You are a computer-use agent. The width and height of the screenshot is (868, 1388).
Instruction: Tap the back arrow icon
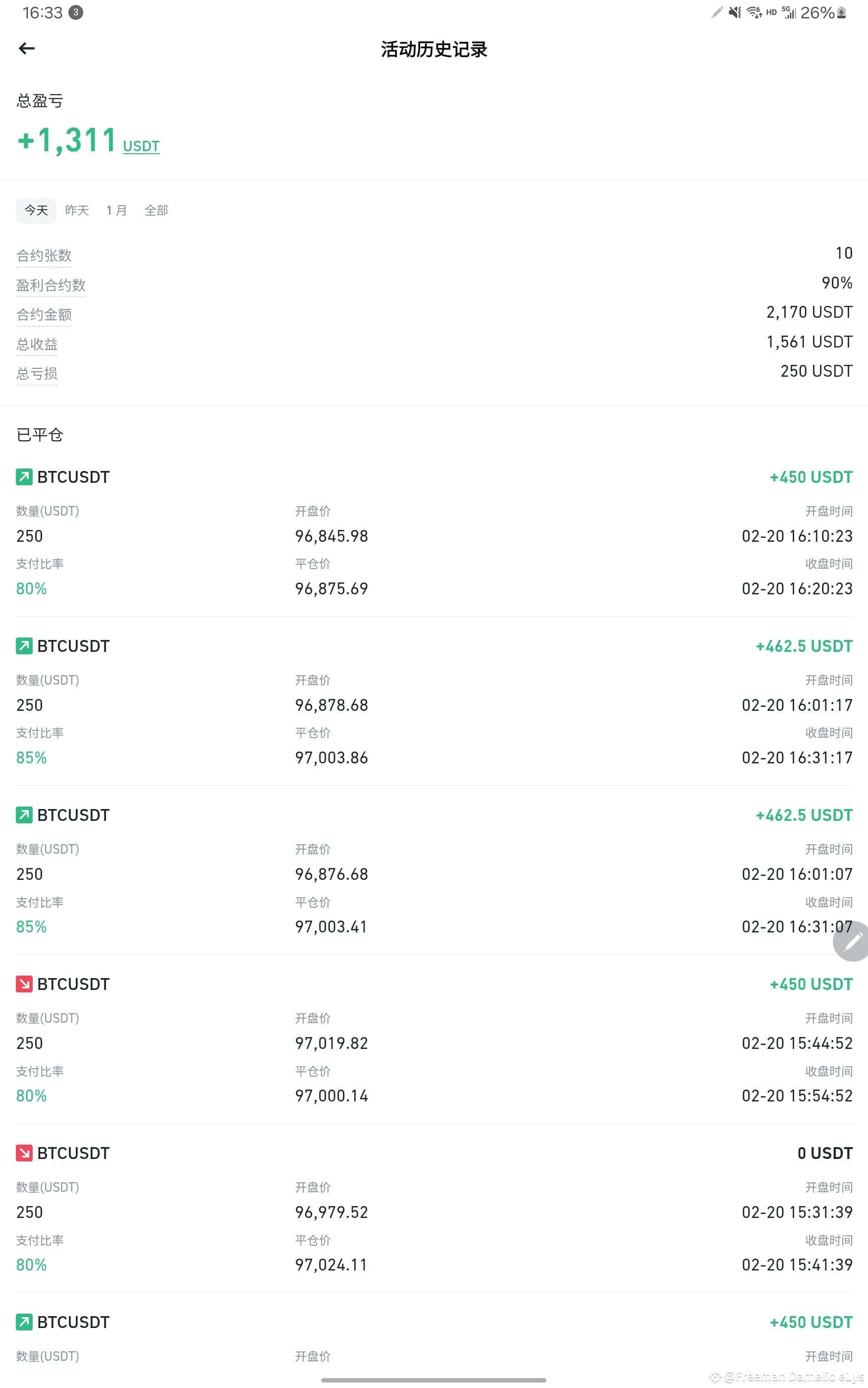26,49
